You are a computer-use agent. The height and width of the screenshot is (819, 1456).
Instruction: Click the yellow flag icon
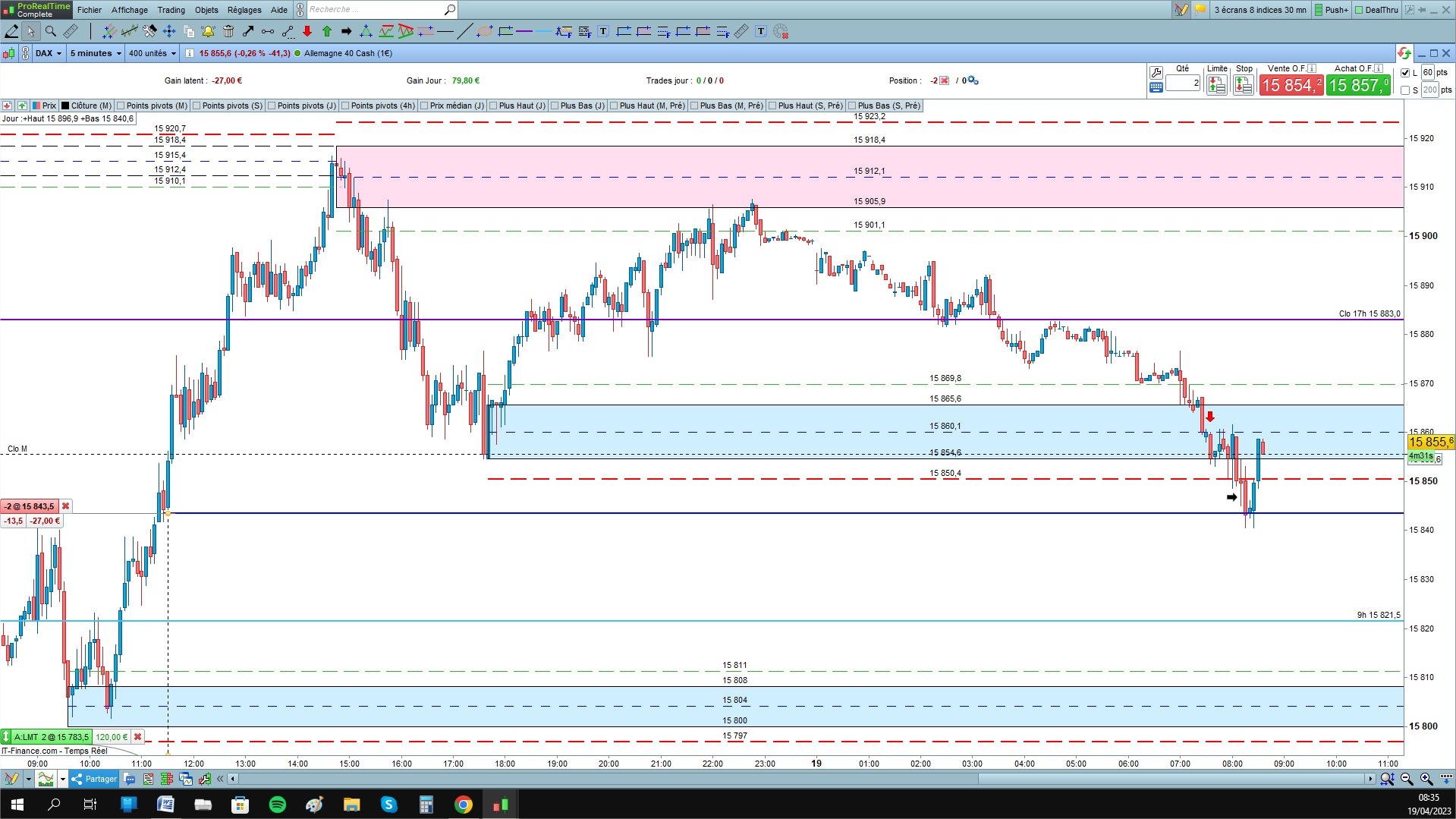1200,10
